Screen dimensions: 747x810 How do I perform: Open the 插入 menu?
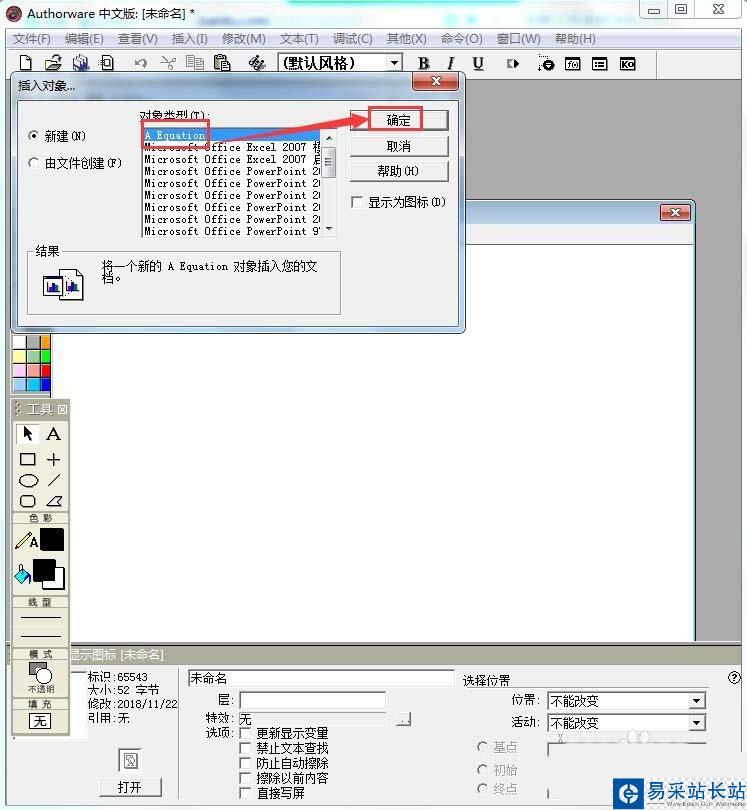(190, 39)
